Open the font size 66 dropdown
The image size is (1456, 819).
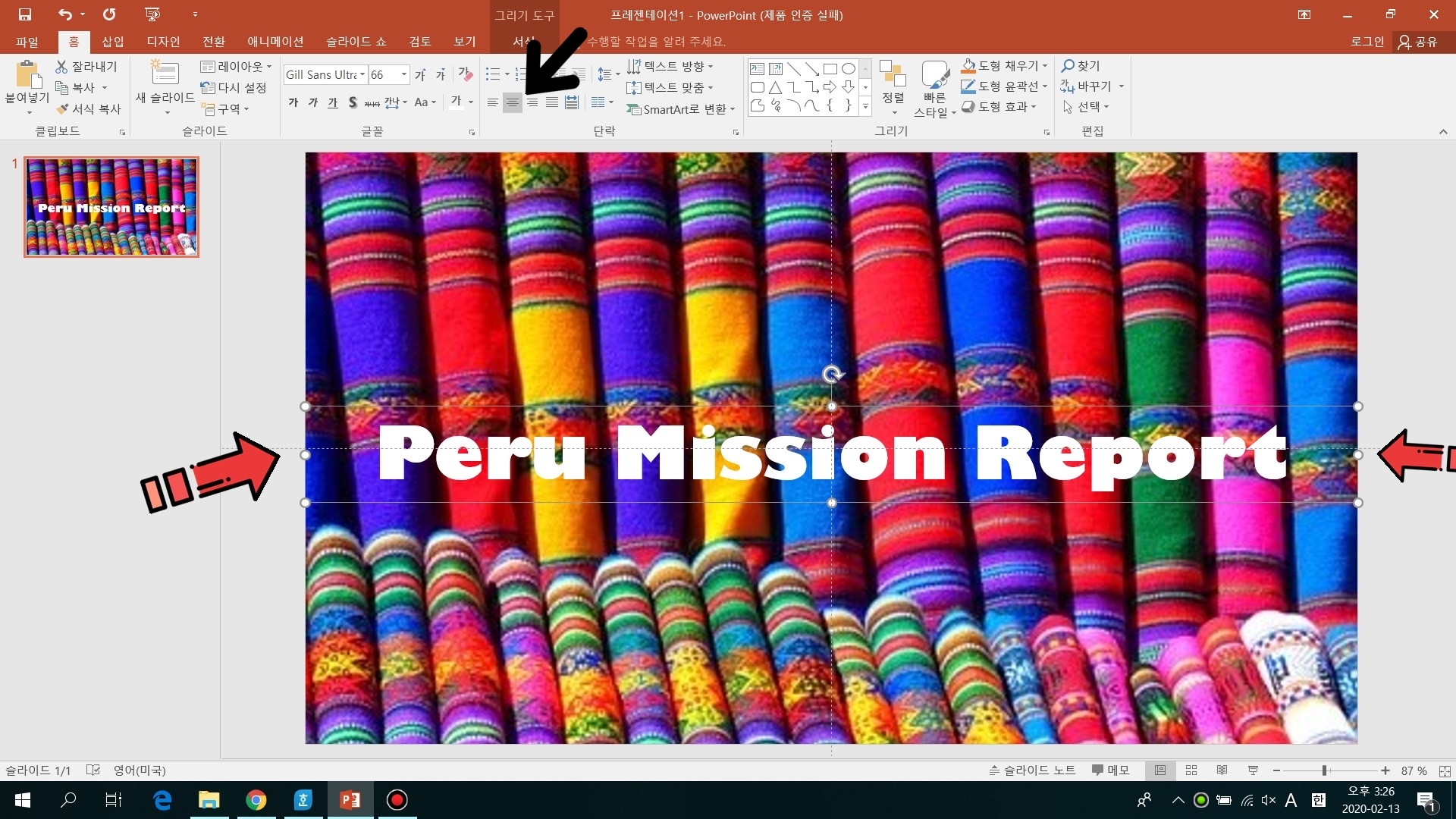coord(404,74)
